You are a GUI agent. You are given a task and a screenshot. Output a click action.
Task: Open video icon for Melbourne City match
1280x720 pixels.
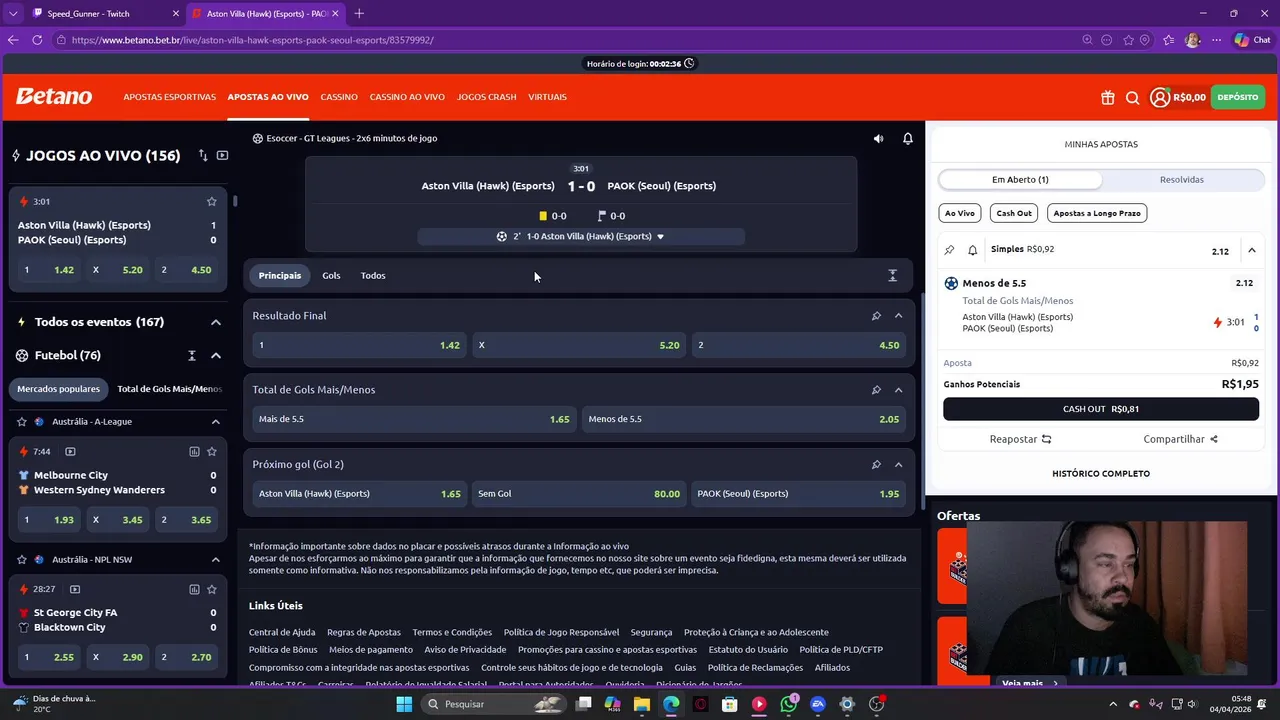click(70, 452)
